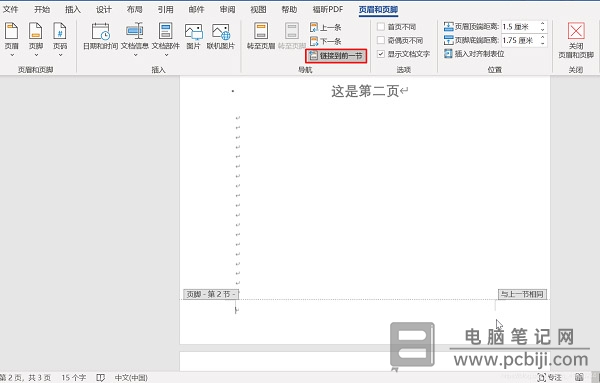Switch to the 引用 tab
Screen dimensions: 600x383
(x=165, y=9)
